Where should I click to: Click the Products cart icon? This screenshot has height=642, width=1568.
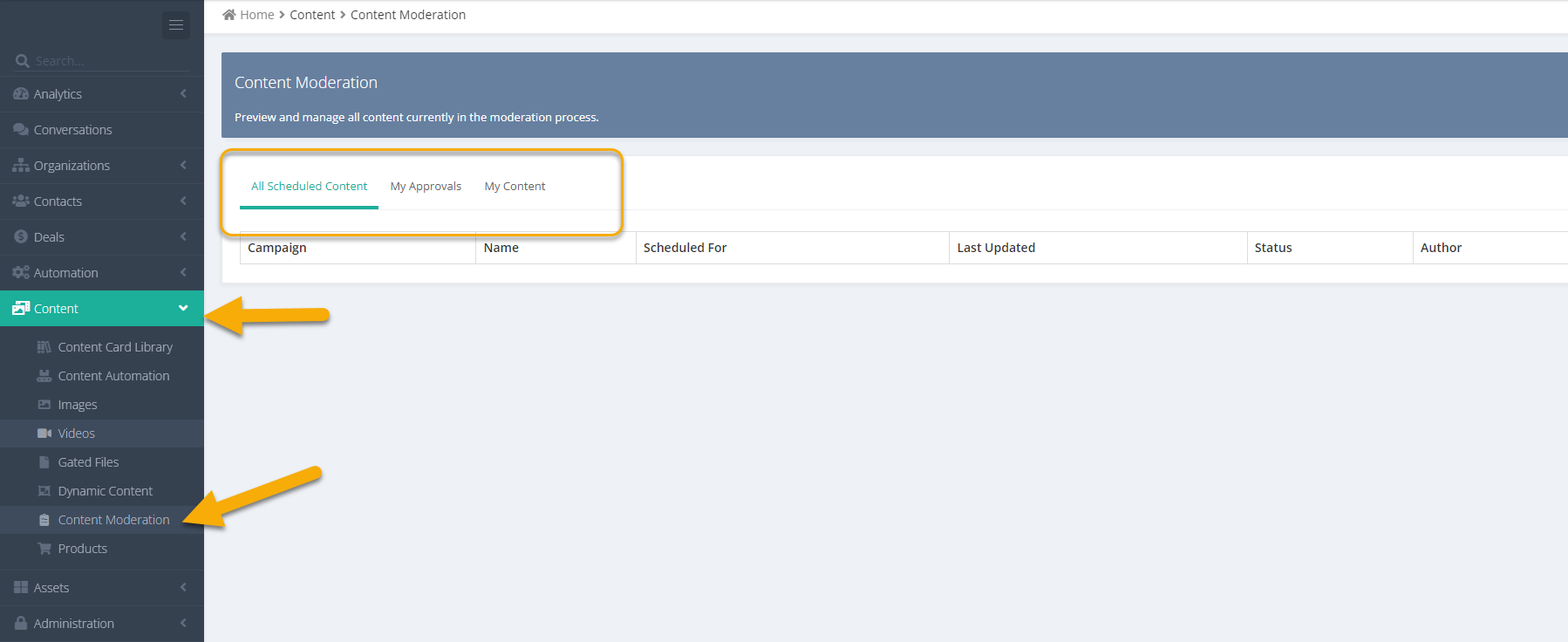(x=44, y=548)
